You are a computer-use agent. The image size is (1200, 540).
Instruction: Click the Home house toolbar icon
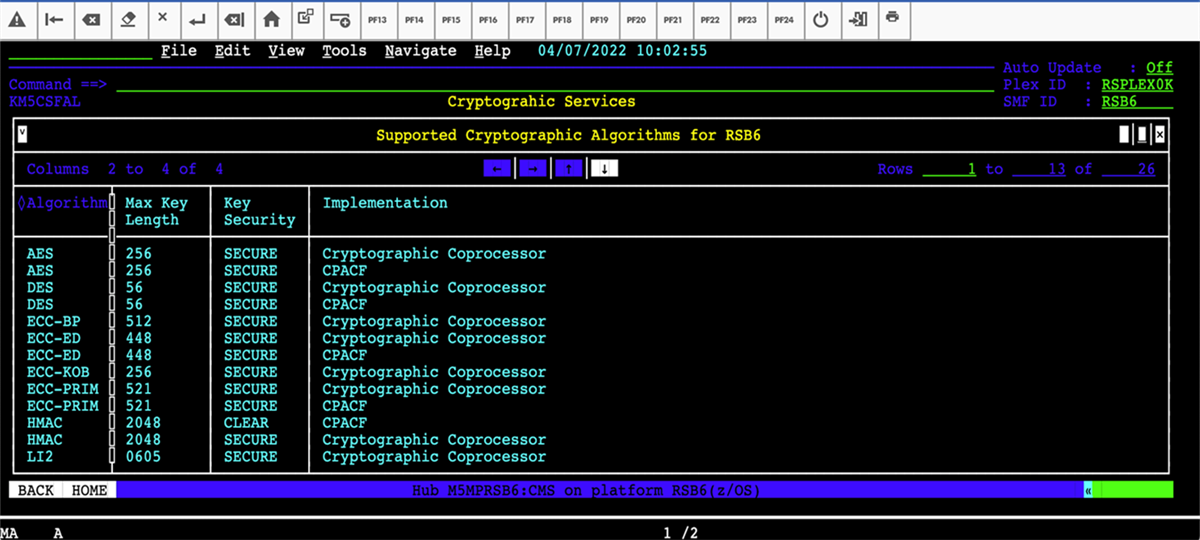[x=270, y=19]
